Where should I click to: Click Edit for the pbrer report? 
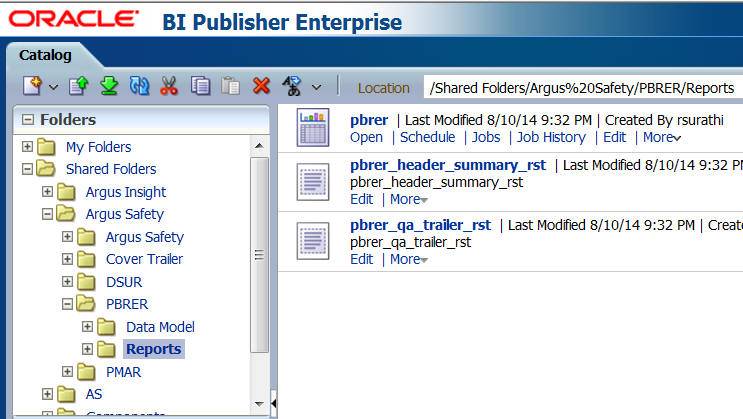click(614, 137)
